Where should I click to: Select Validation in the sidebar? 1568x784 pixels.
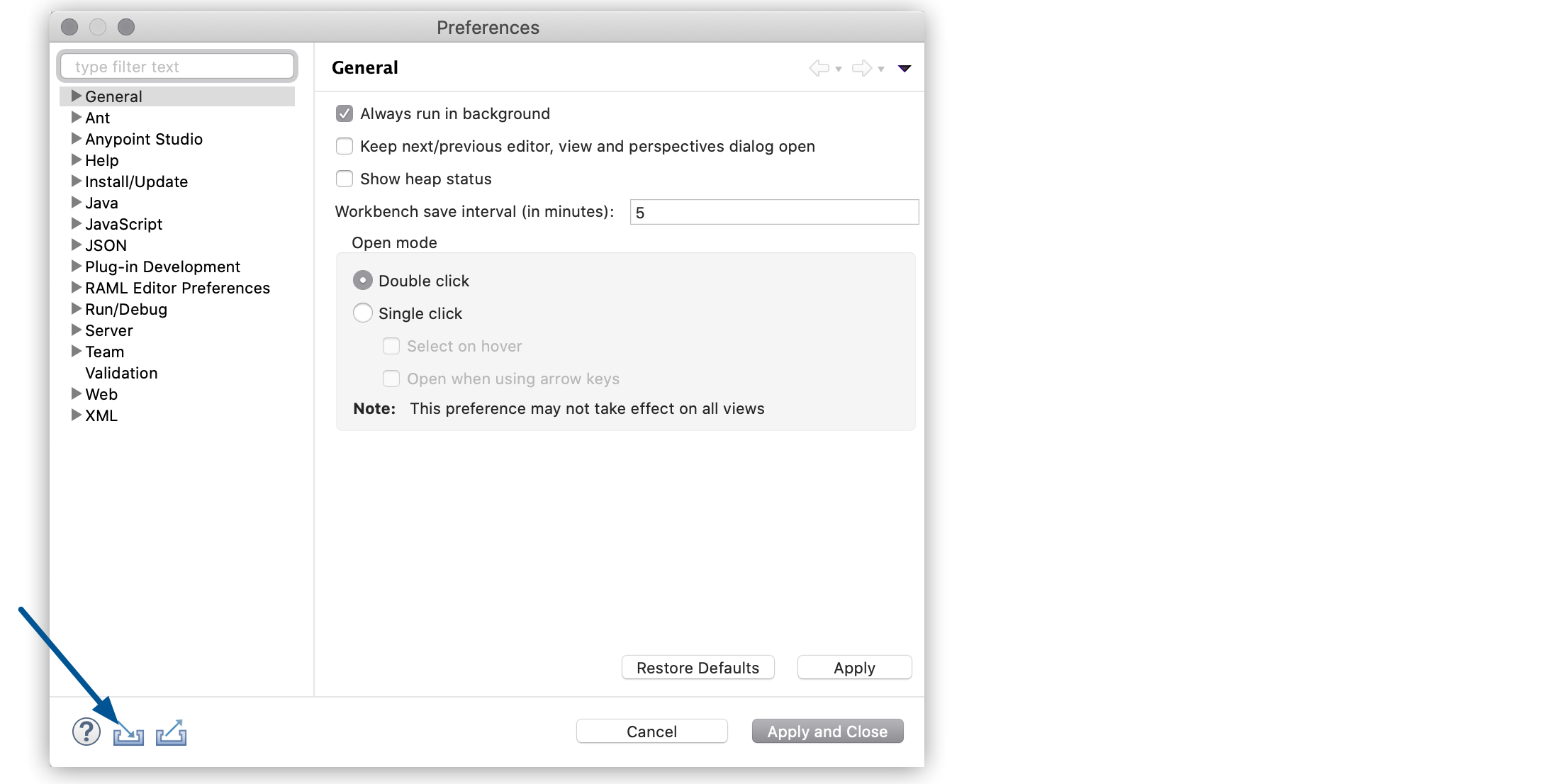[x=121, y=373]
